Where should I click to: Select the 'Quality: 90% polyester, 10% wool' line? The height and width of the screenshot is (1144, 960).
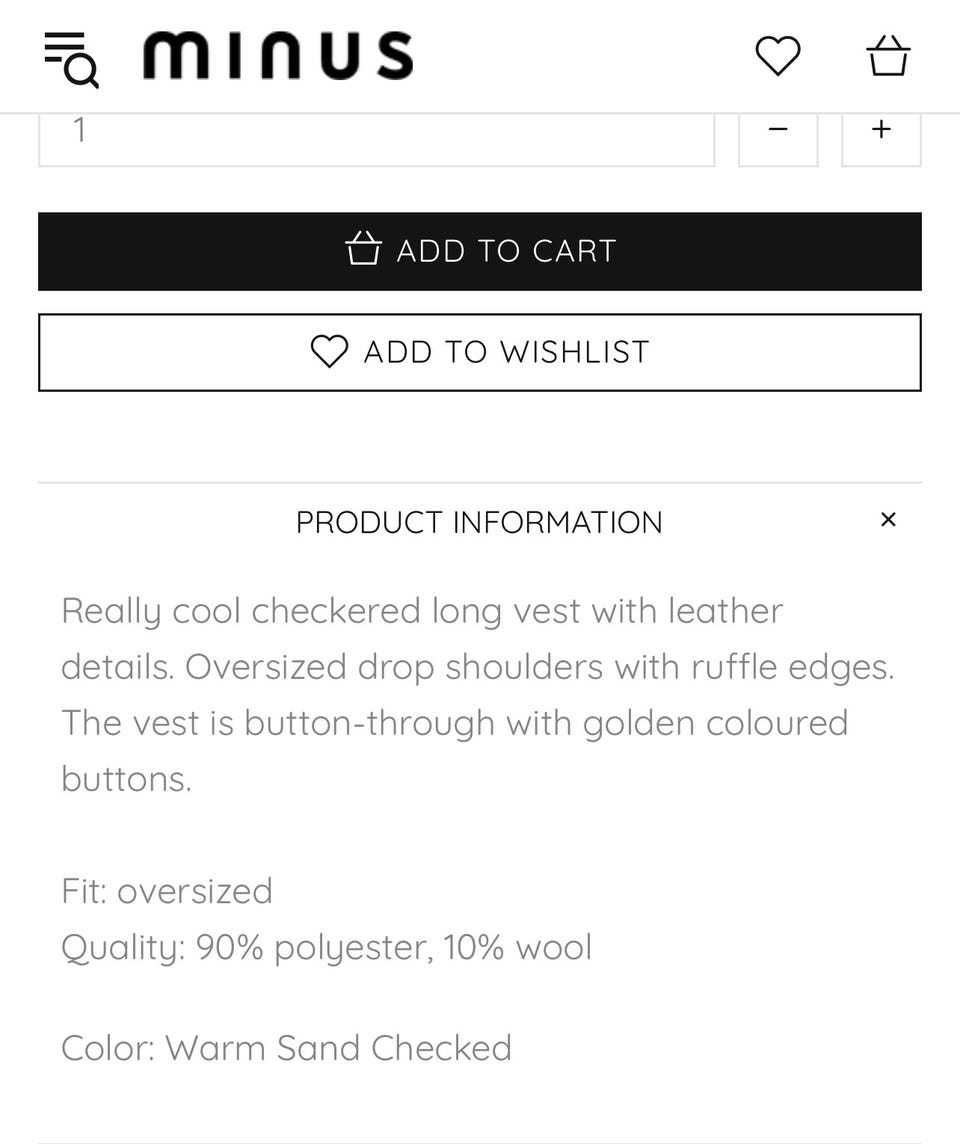(x=326, y=948)
